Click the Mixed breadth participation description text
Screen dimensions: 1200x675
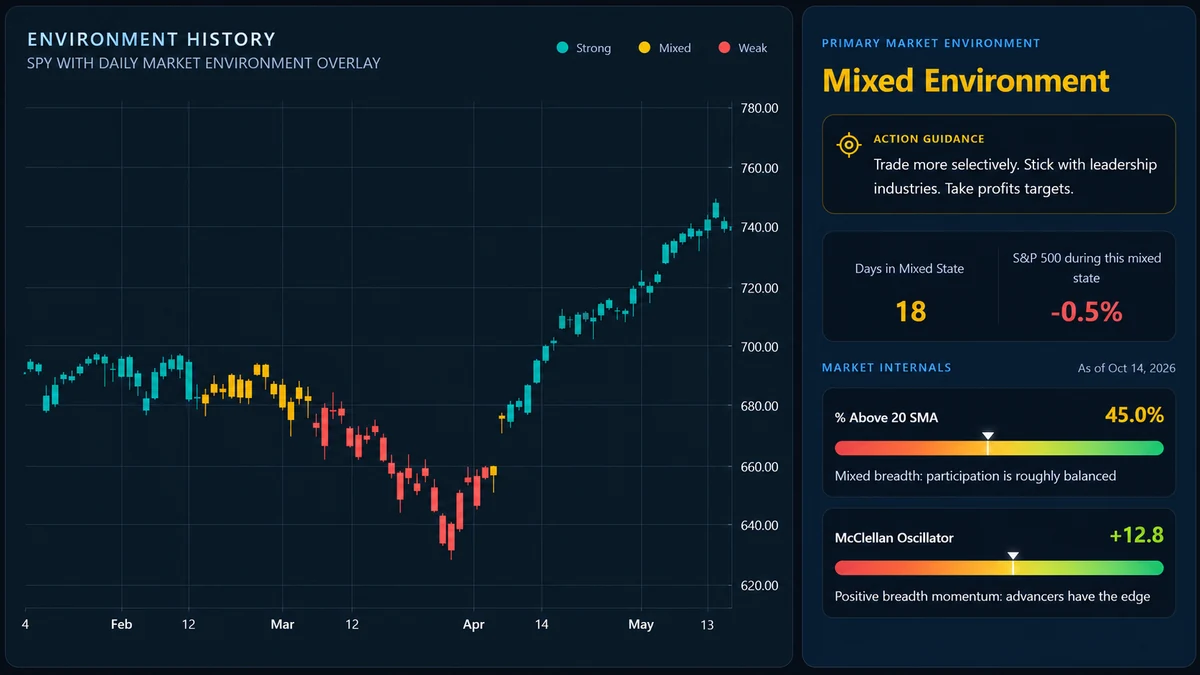point(975,476)
